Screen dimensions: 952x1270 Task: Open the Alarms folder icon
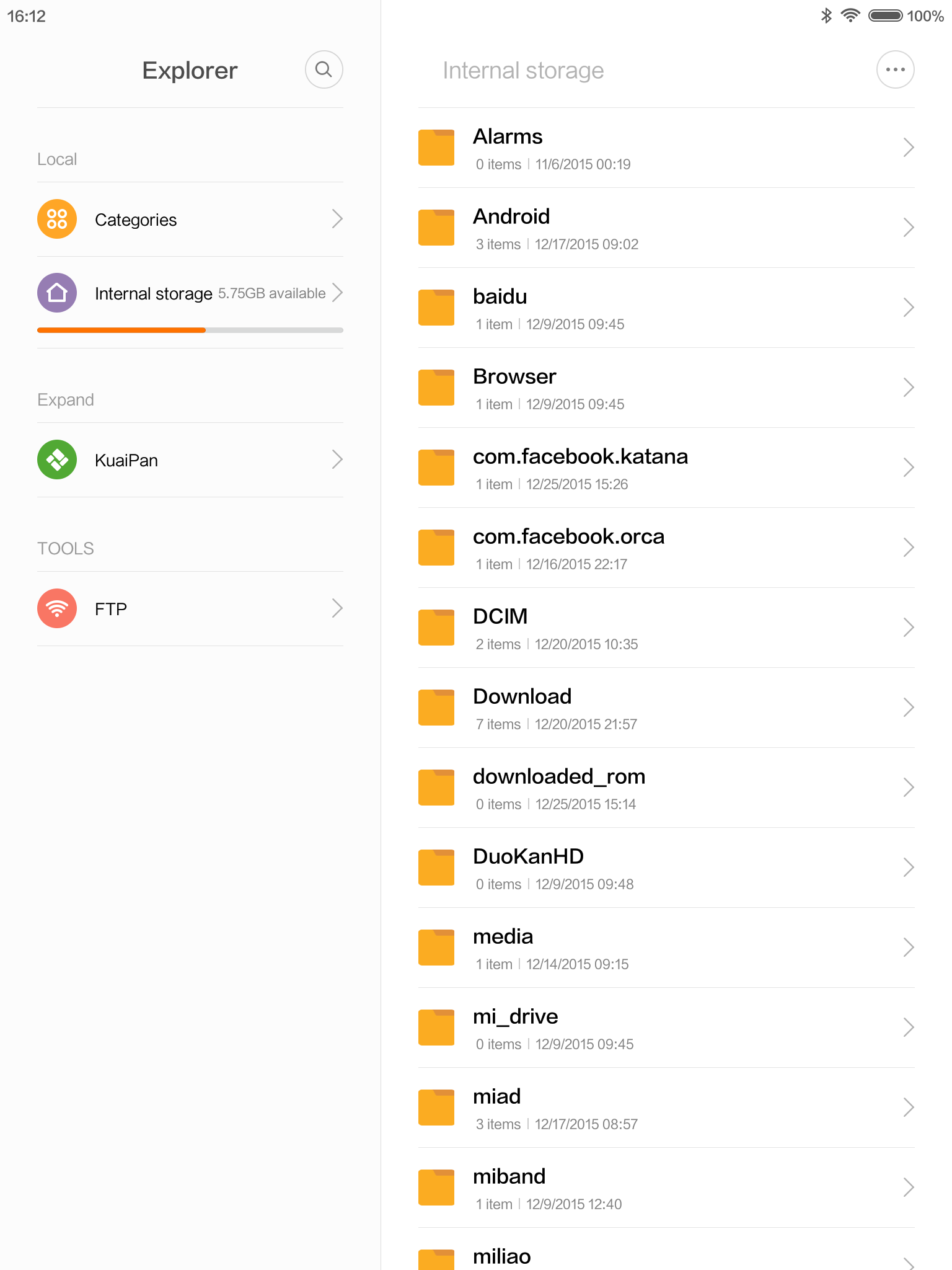click(x=436, y=148)
